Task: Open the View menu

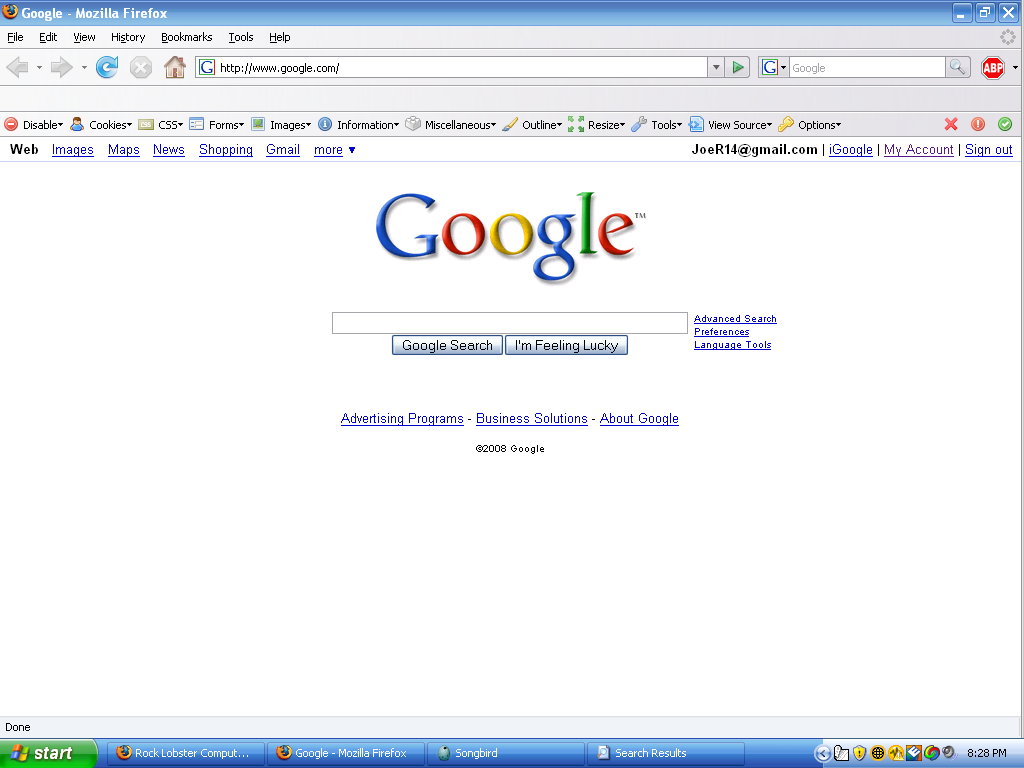Action: (84, 37)
